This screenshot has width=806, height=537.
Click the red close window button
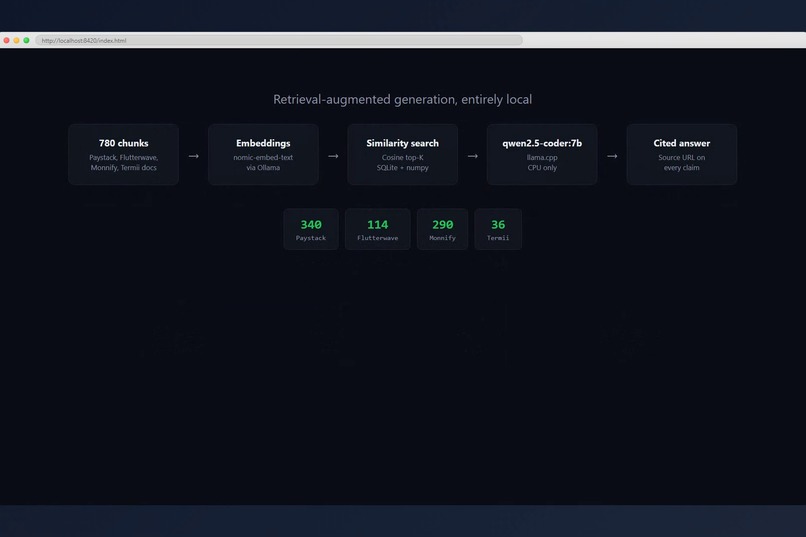click(x=6, y=40)
